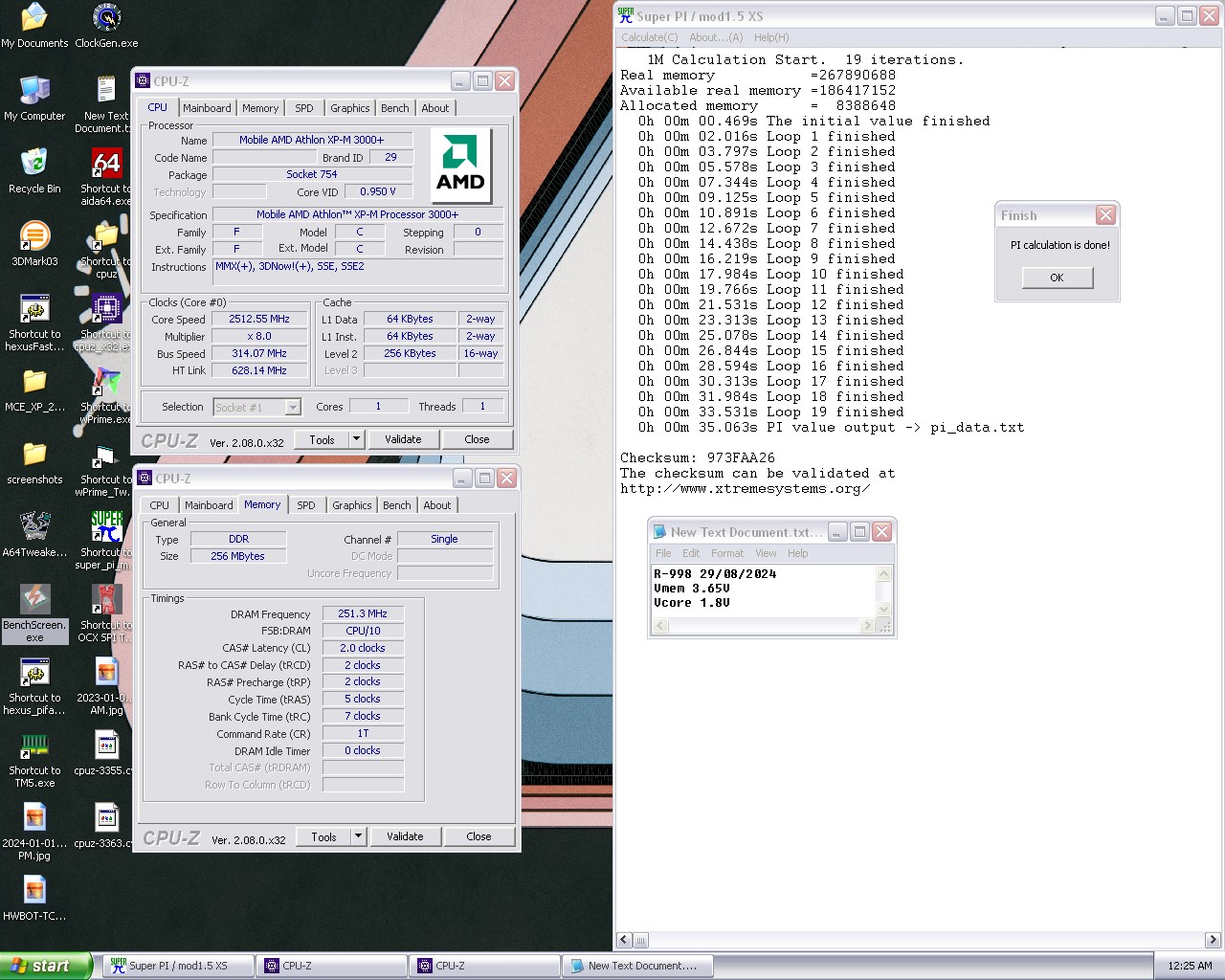This screenshot has height=980, width=1225.
Task: Launch the super_pi_mod shortcut icon
Action: click(x=106, y=540)
